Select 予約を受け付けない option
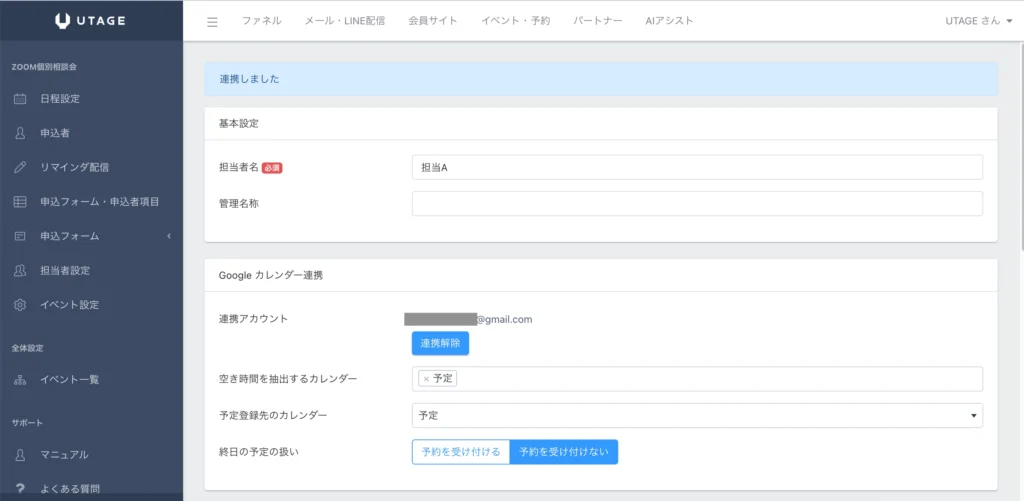The height and width of the screenshot is (501, 1024). tap(564, 452)
